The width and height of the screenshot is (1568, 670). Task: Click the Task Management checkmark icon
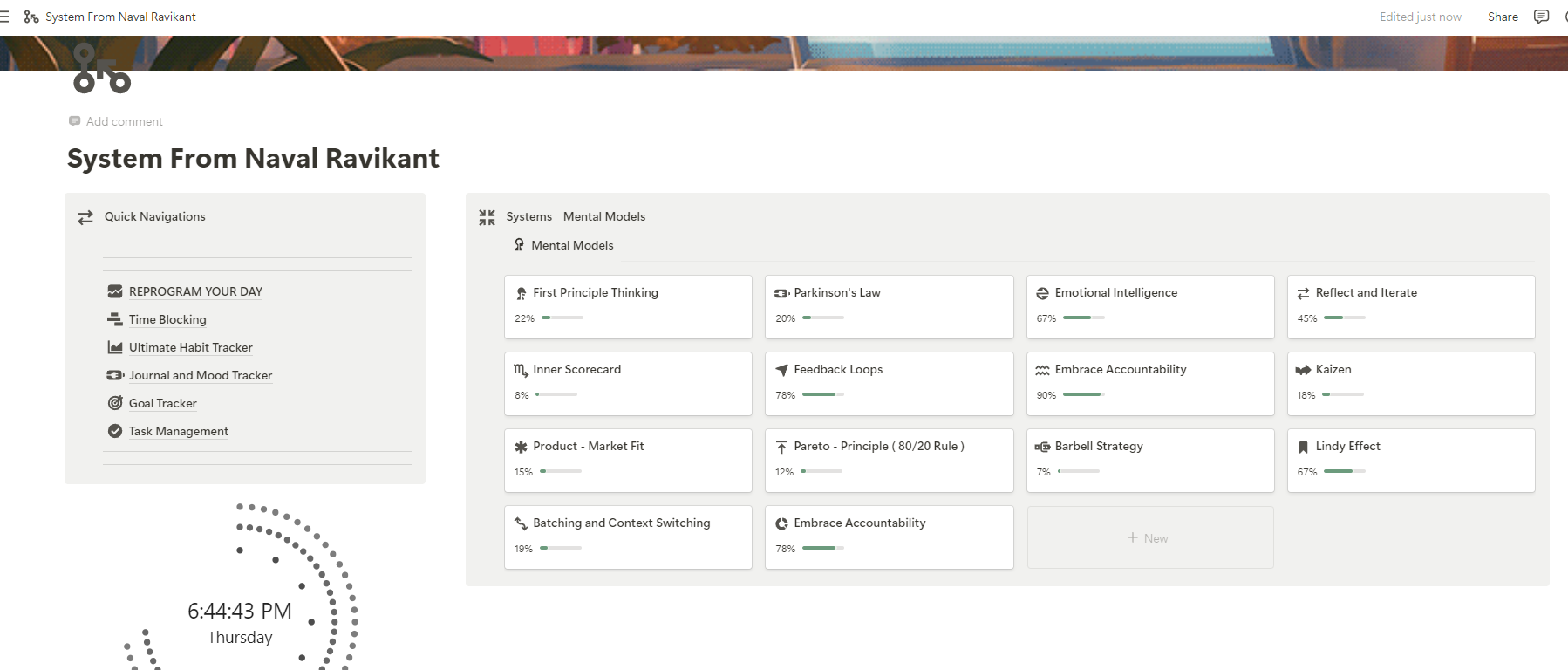[115, 431]
